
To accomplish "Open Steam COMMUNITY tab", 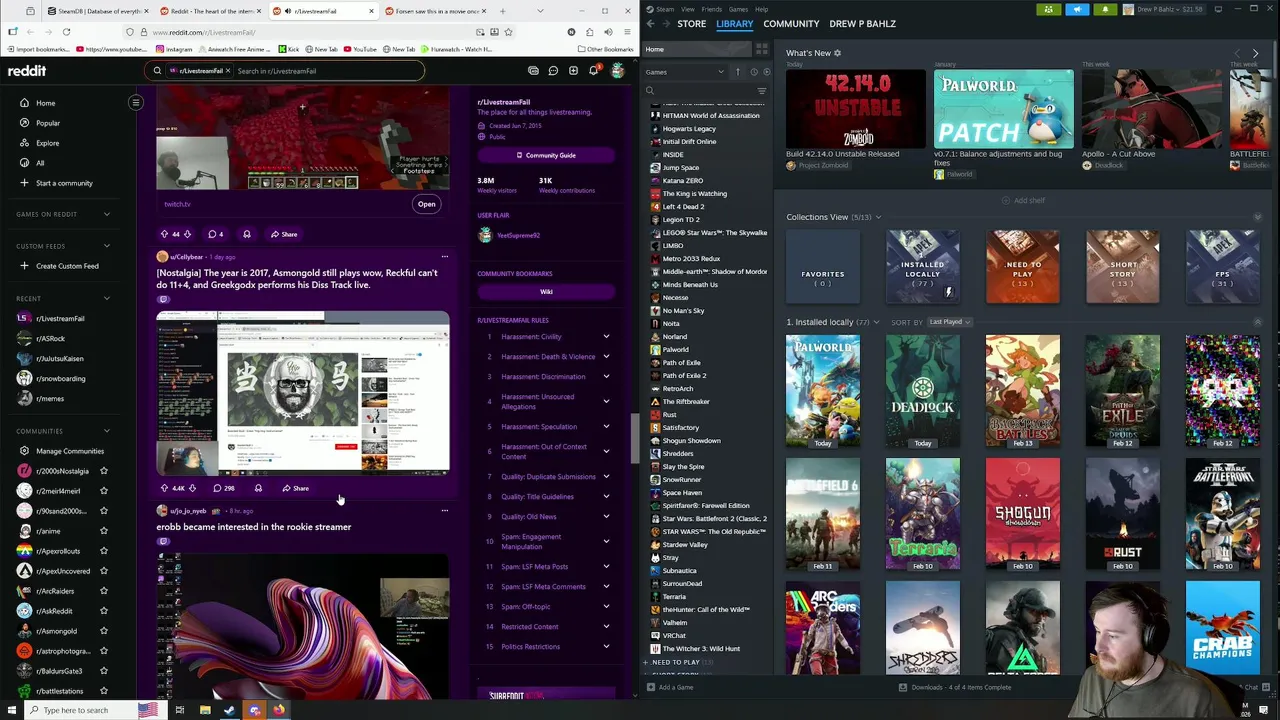I will tap(791, 24).
